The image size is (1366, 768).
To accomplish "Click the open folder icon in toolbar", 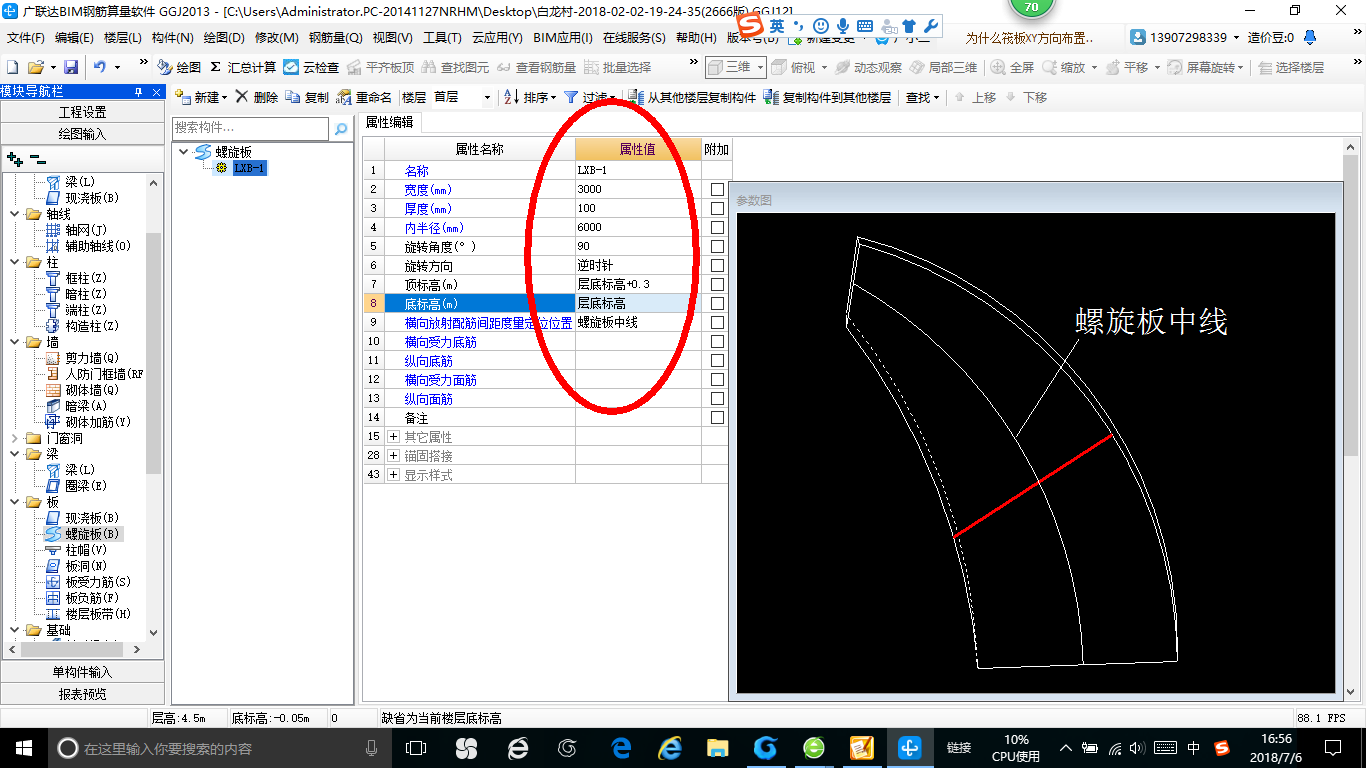I will point(35,67).
